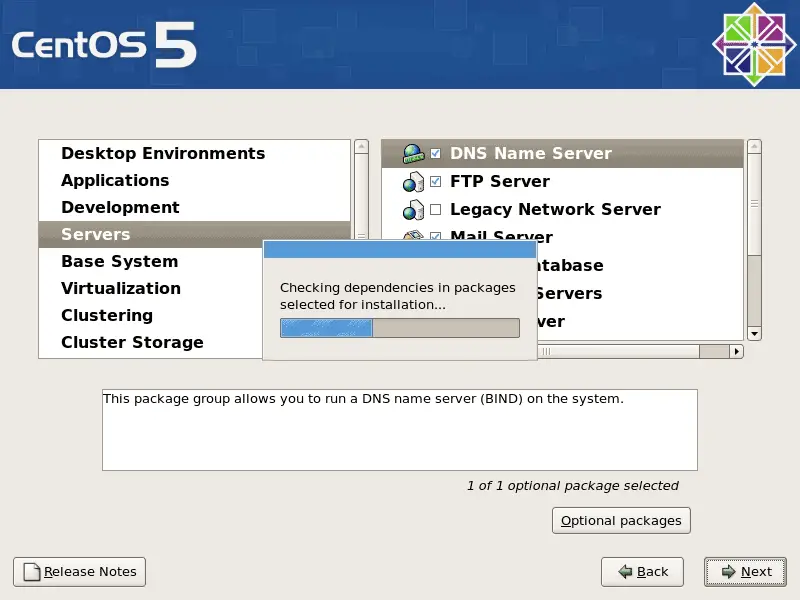Click the document icon on Release Notes

[32, 572]
